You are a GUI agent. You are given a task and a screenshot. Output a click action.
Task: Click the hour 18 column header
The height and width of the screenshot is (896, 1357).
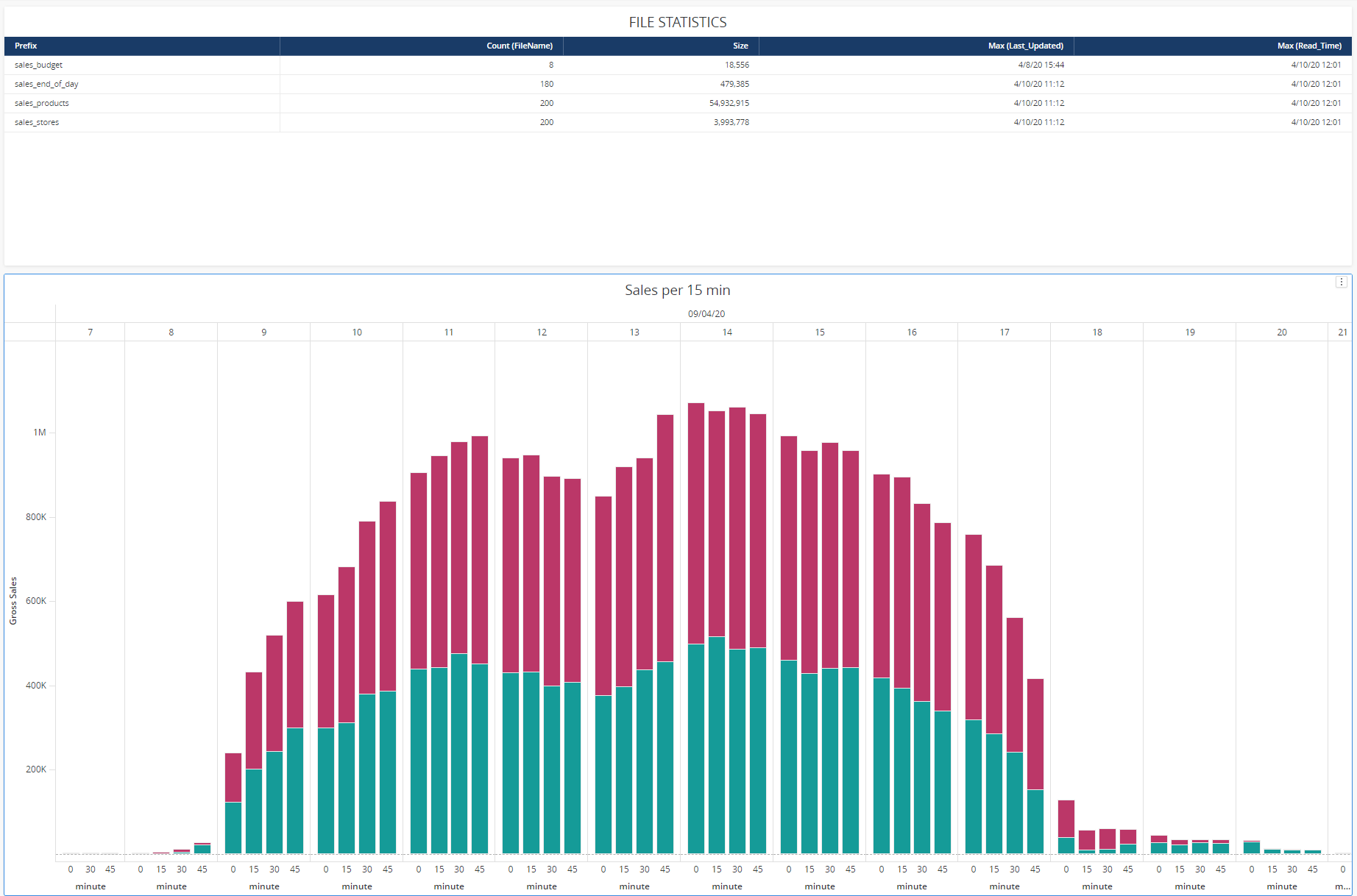1096,333
